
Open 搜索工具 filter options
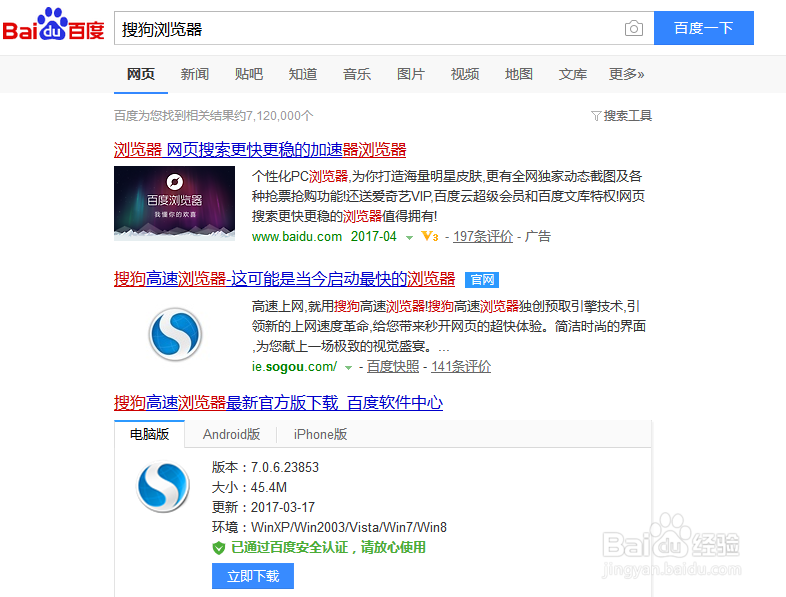tap(627, 116)
